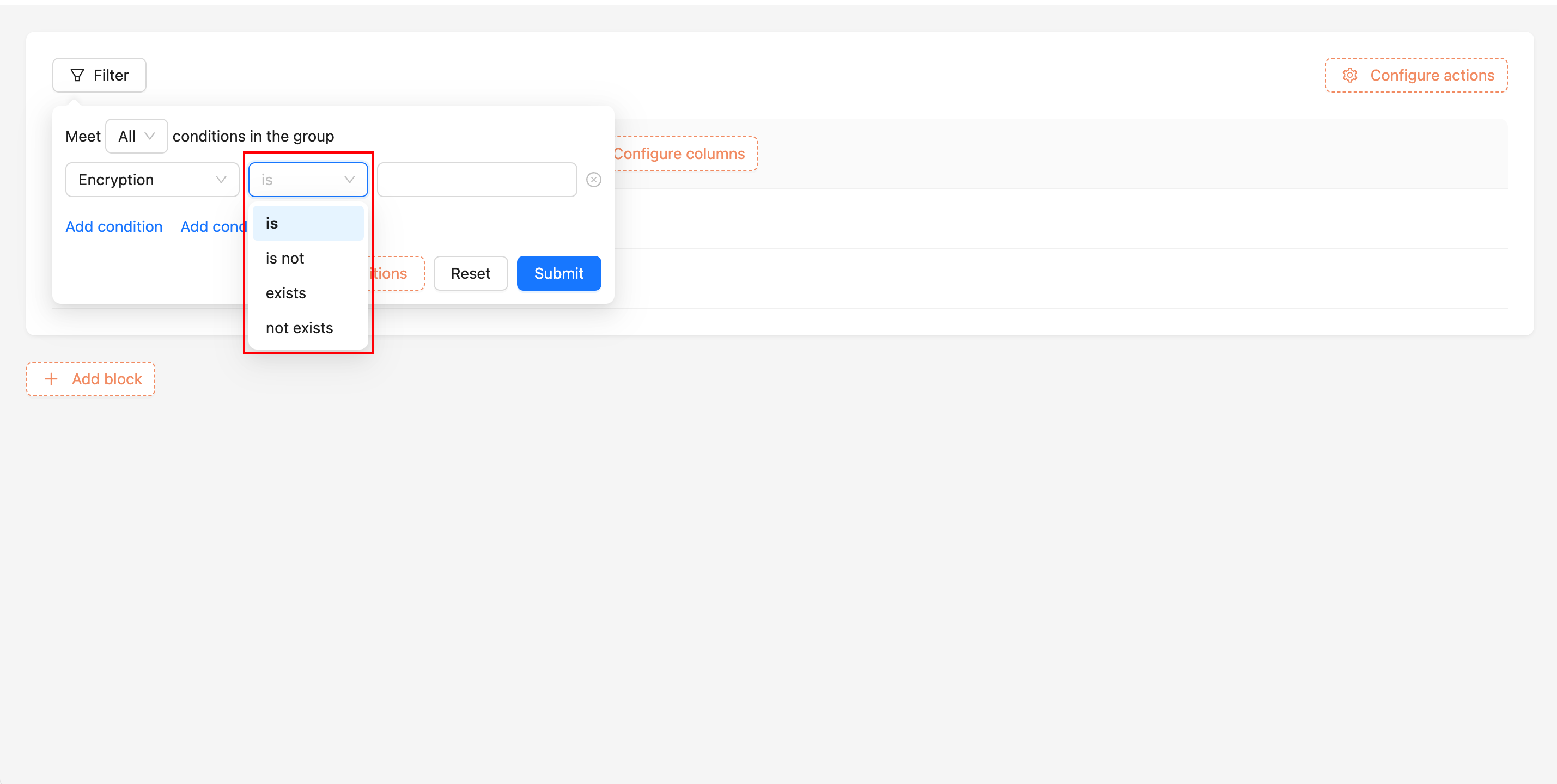This screenshot has height=784, width=1557.
Task: Click the Configure columns button
Action: 679,154
